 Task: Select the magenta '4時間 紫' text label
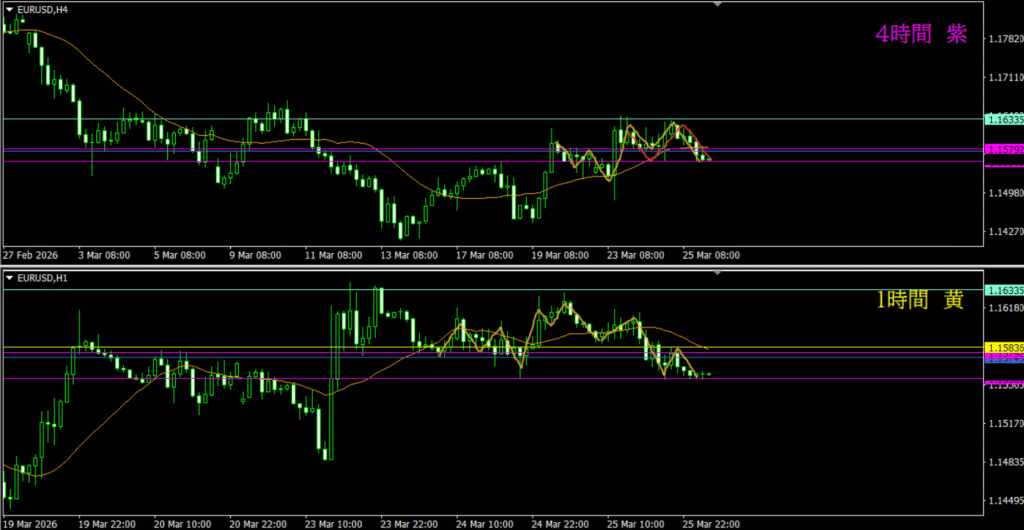click(x=920, y=34)
